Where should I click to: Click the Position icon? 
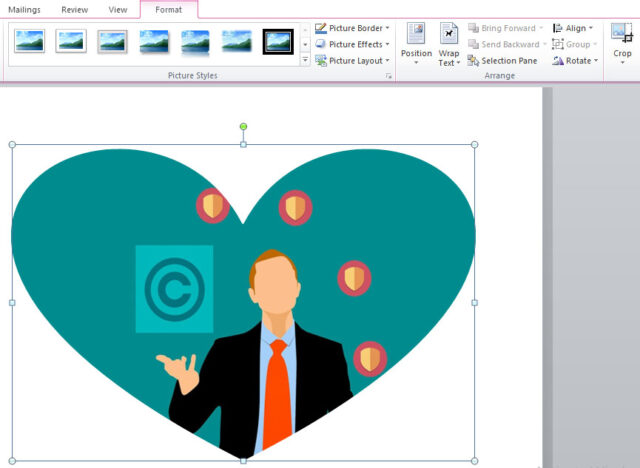(416, 33)
